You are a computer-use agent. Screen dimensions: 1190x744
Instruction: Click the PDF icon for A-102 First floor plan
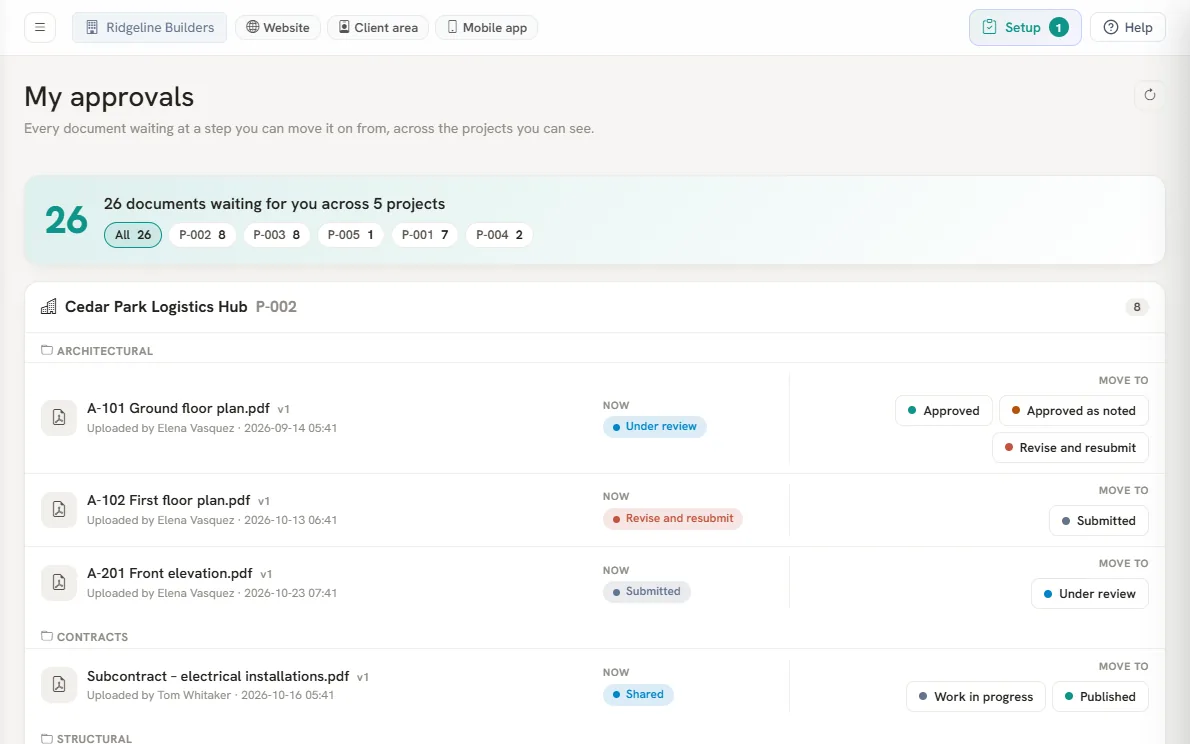click(58, 509)
